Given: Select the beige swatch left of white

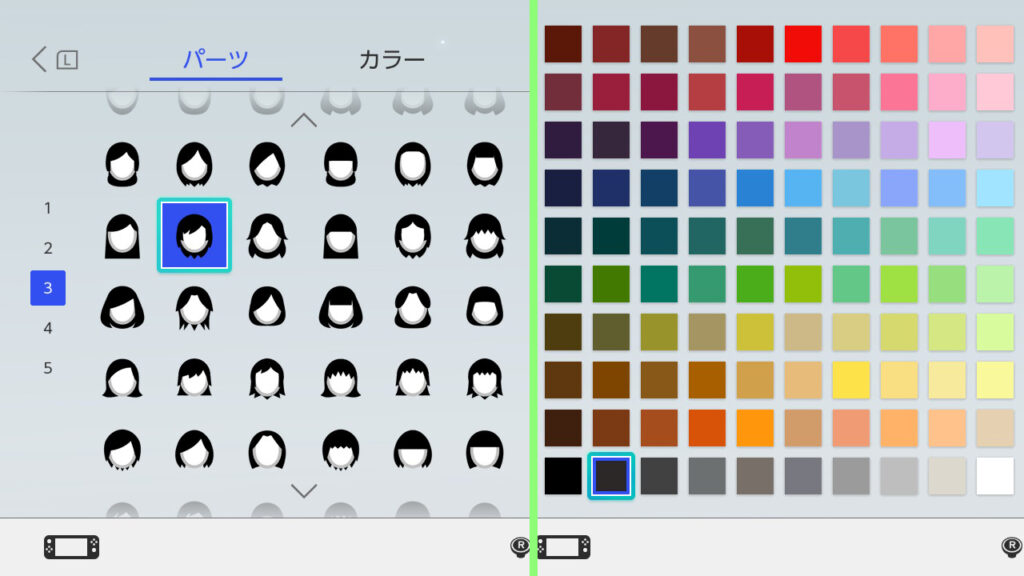Looking at the screenshot, I should [947, 476].
